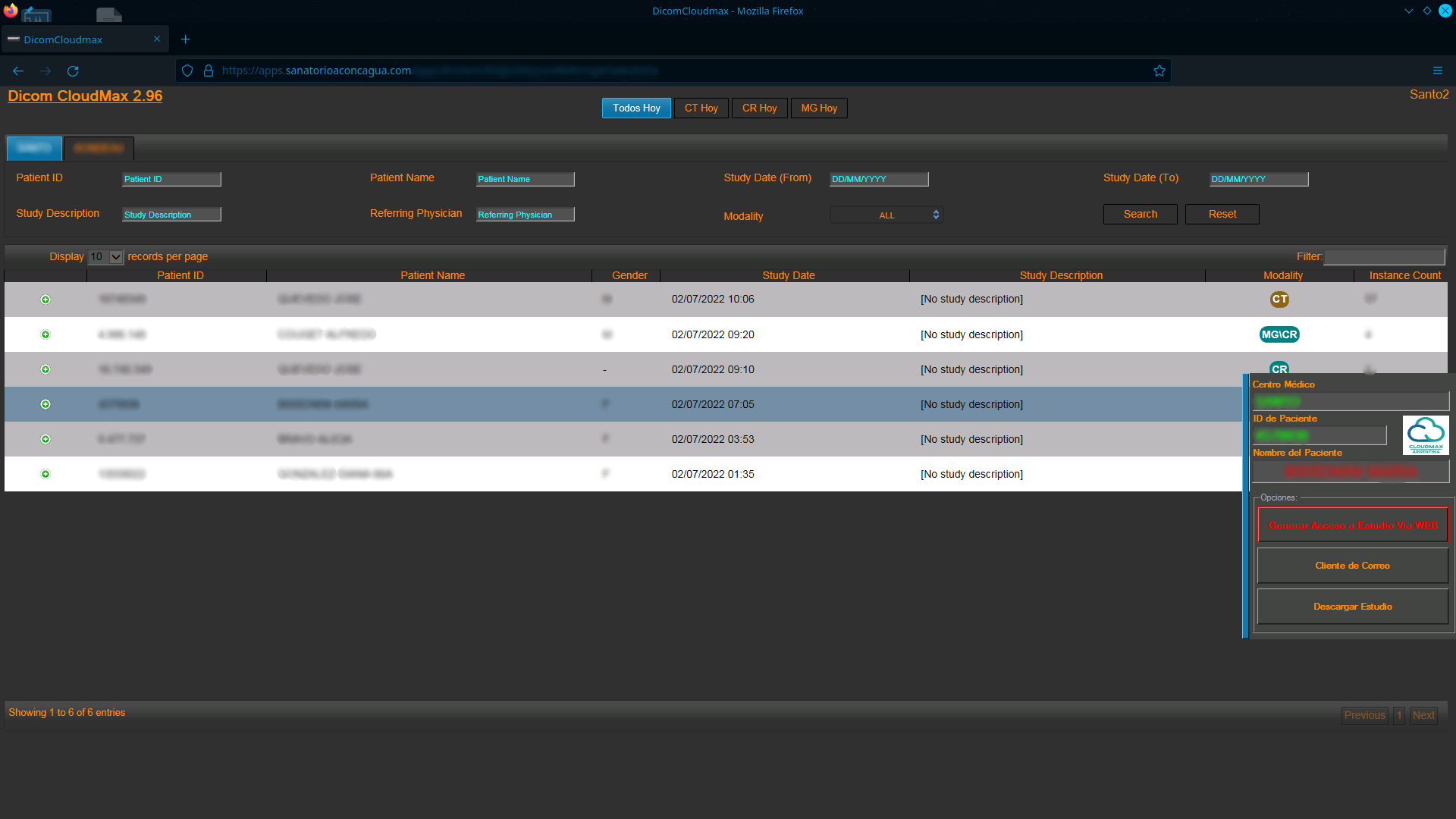This screenshot has height=819, width=1456.
Task: Sort table by Instance Count column
Action: point(1404,275)
